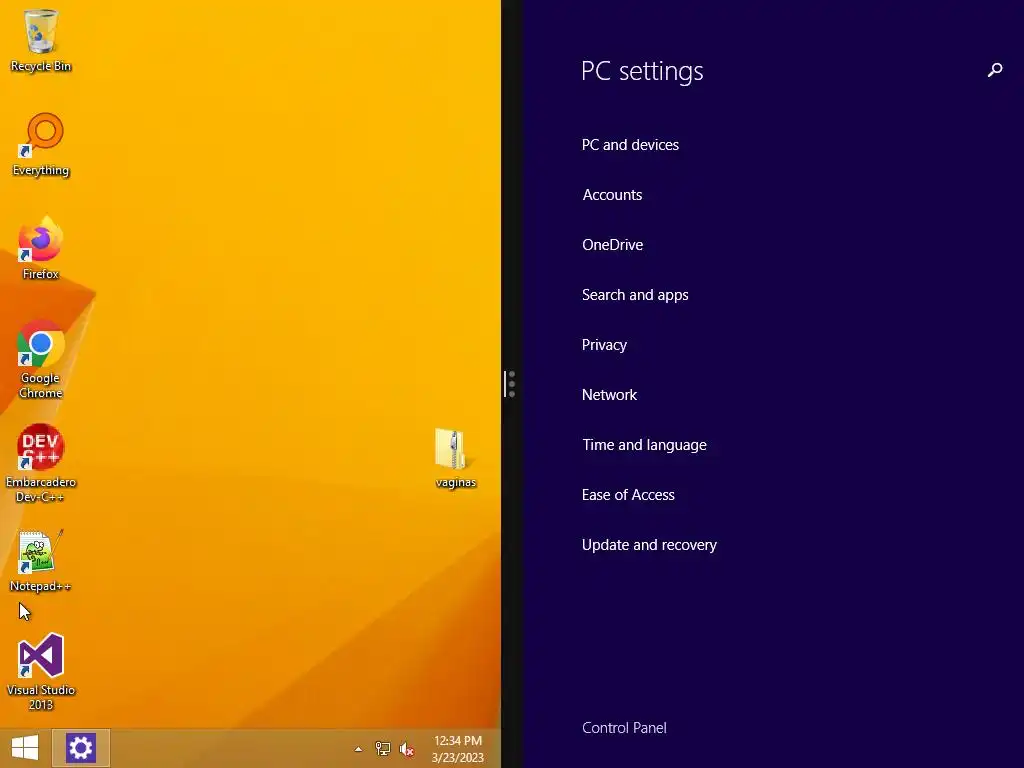1024x768 pixels.
Task: Open Update and recovery settings
Action: coord(649,545)
